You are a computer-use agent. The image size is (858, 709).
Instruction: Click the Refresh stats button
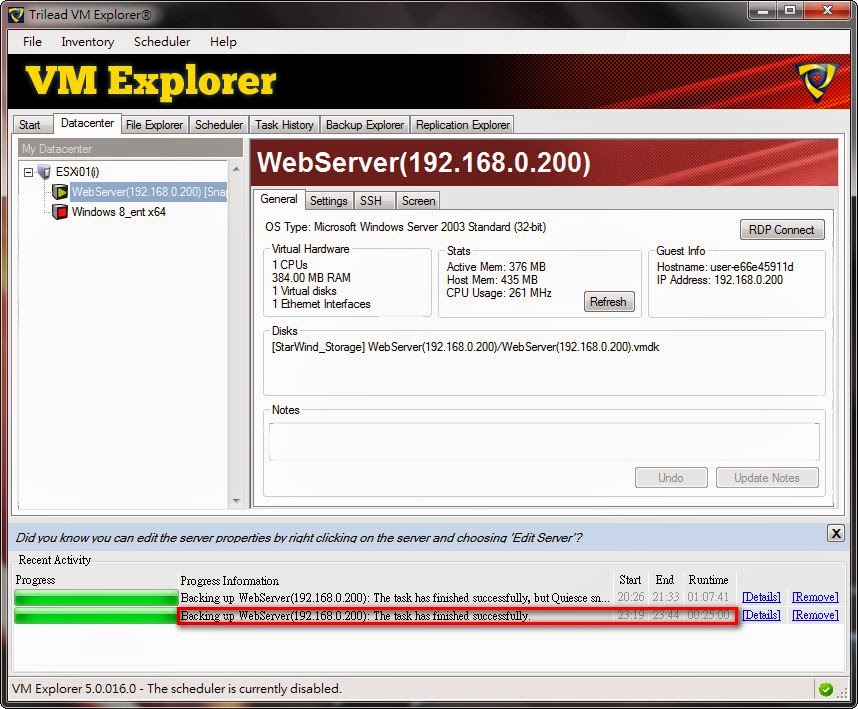[x=608, y=301]
